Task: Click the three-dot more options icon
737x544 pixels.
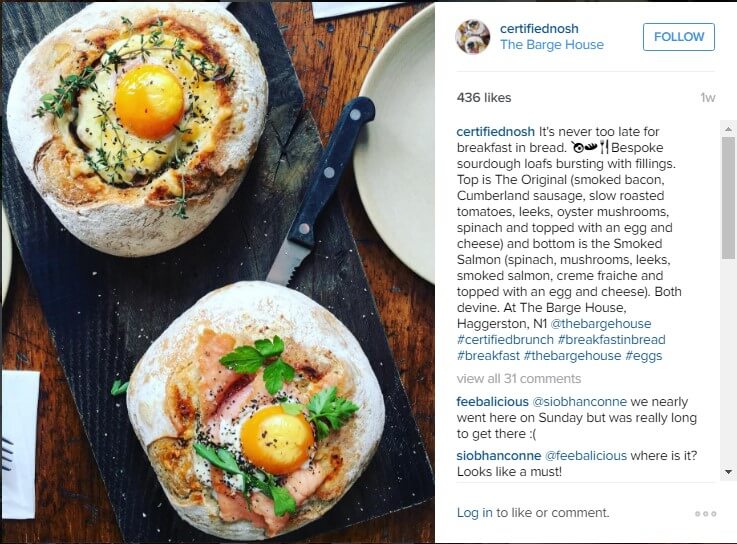Action: coord(706,514)
